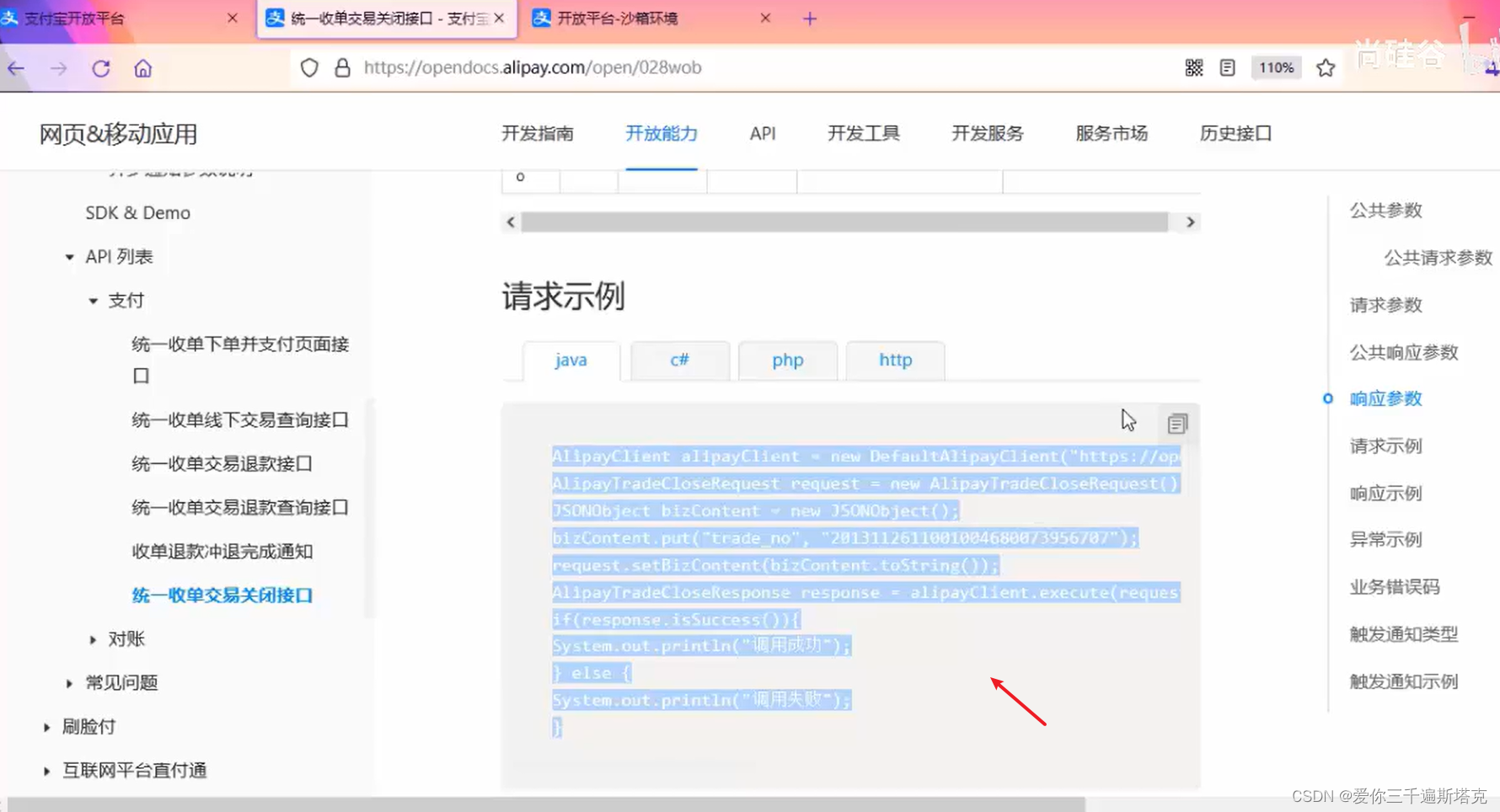Expand the 常见问题 tree node

point(70,683)
